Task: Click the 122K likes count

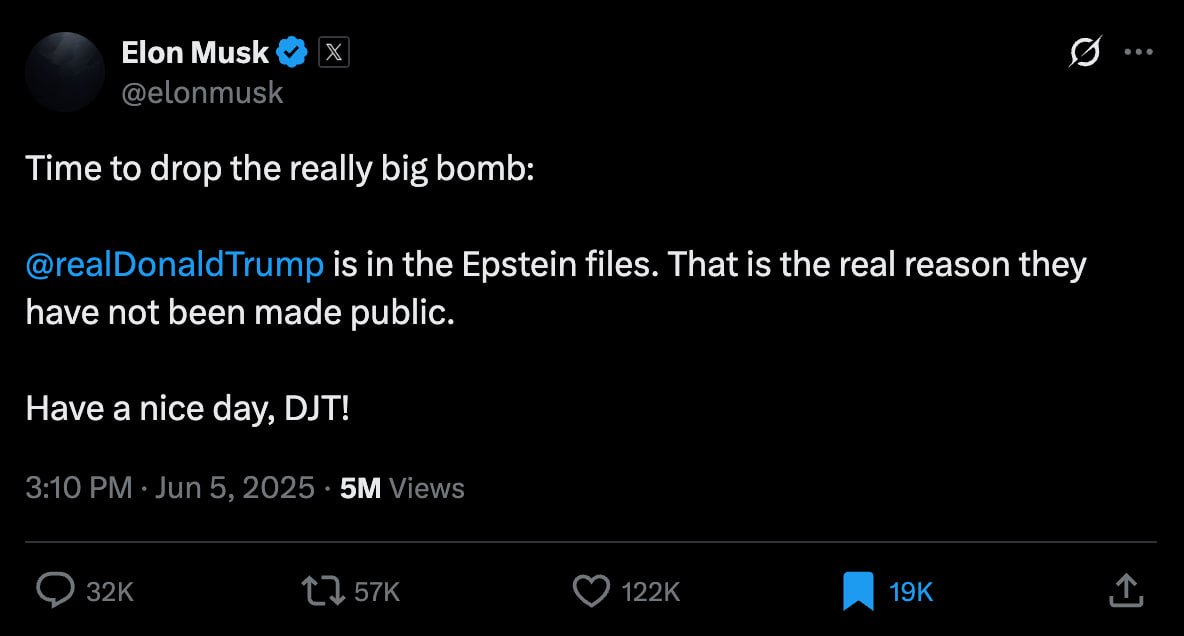Action: (x=651, y=592)
